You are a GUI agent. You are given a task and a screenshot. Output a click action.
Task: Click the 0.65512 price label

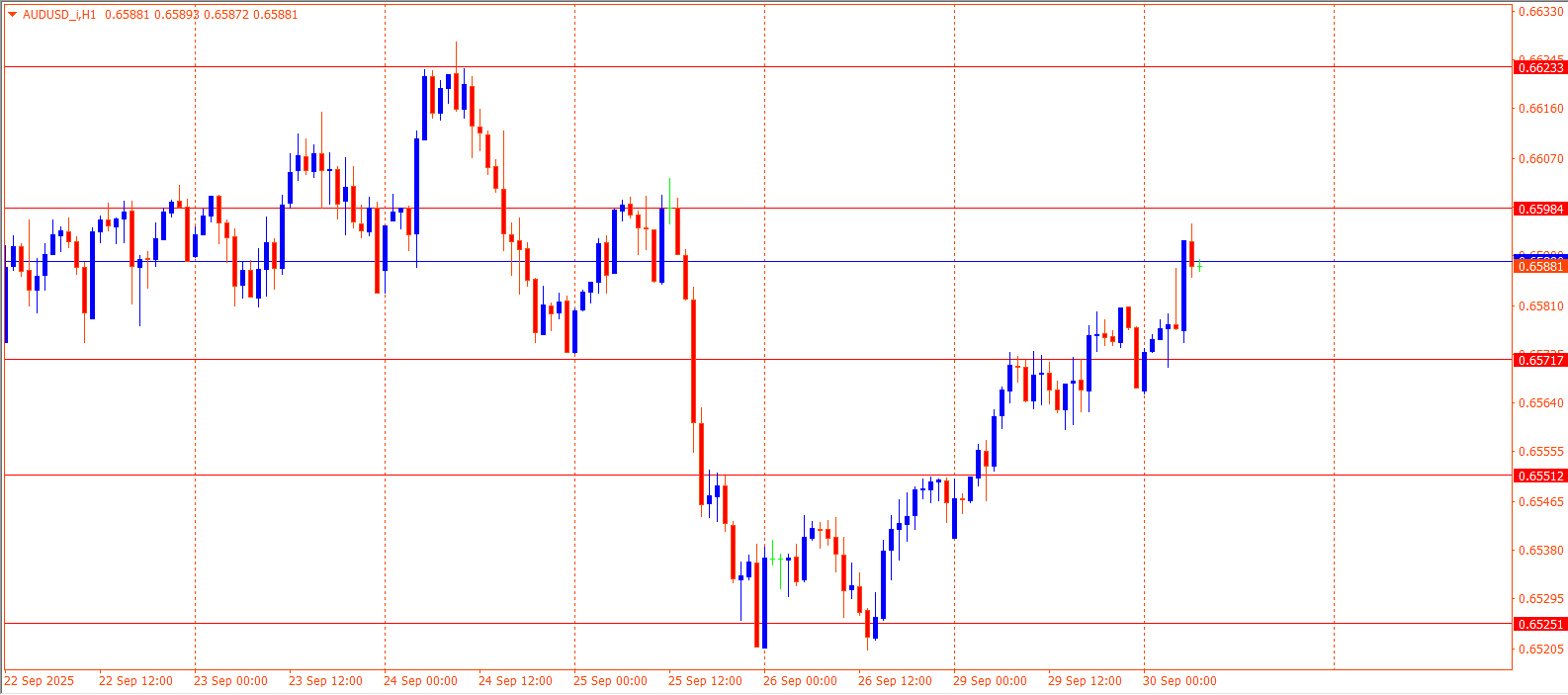1540,476
